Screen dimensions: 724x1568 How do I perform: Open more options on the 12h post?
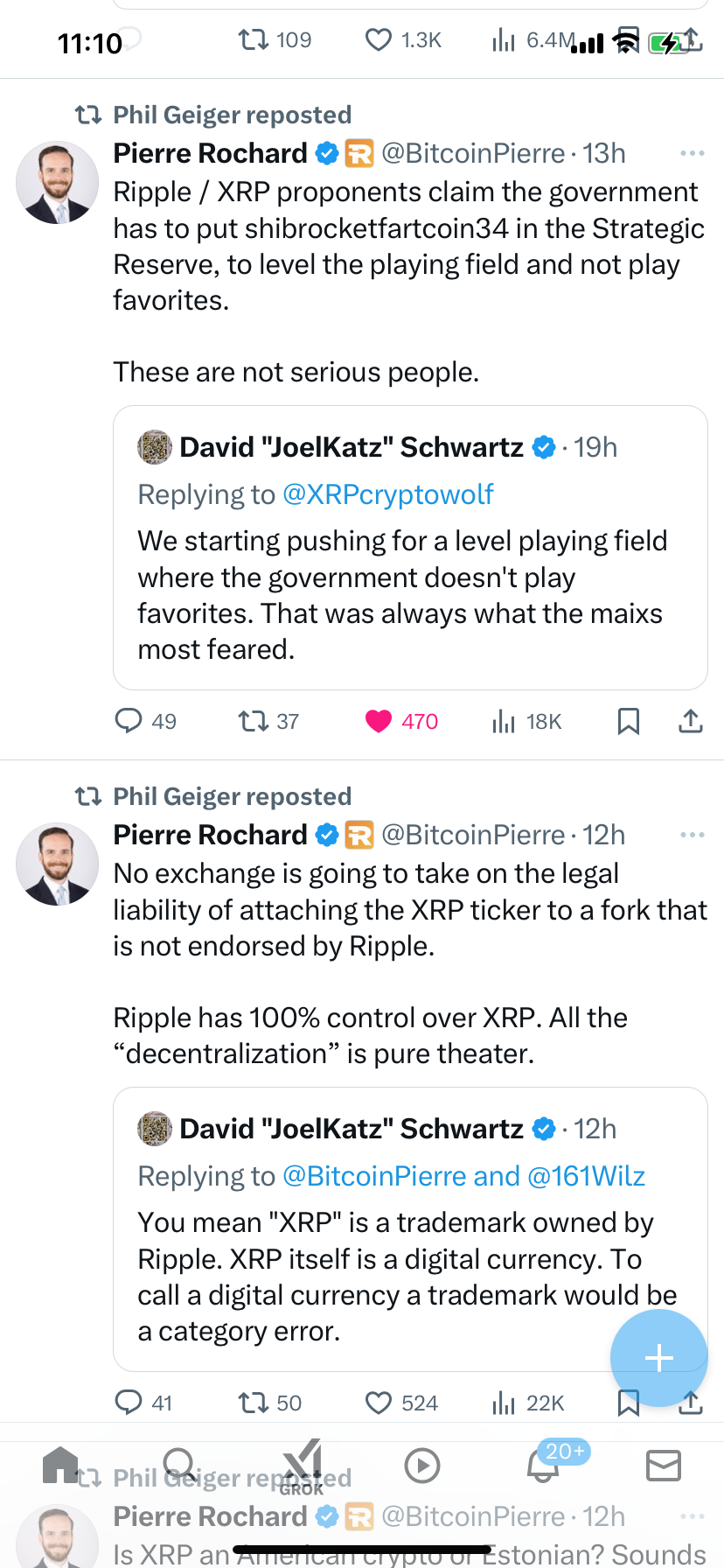(692, 835)
